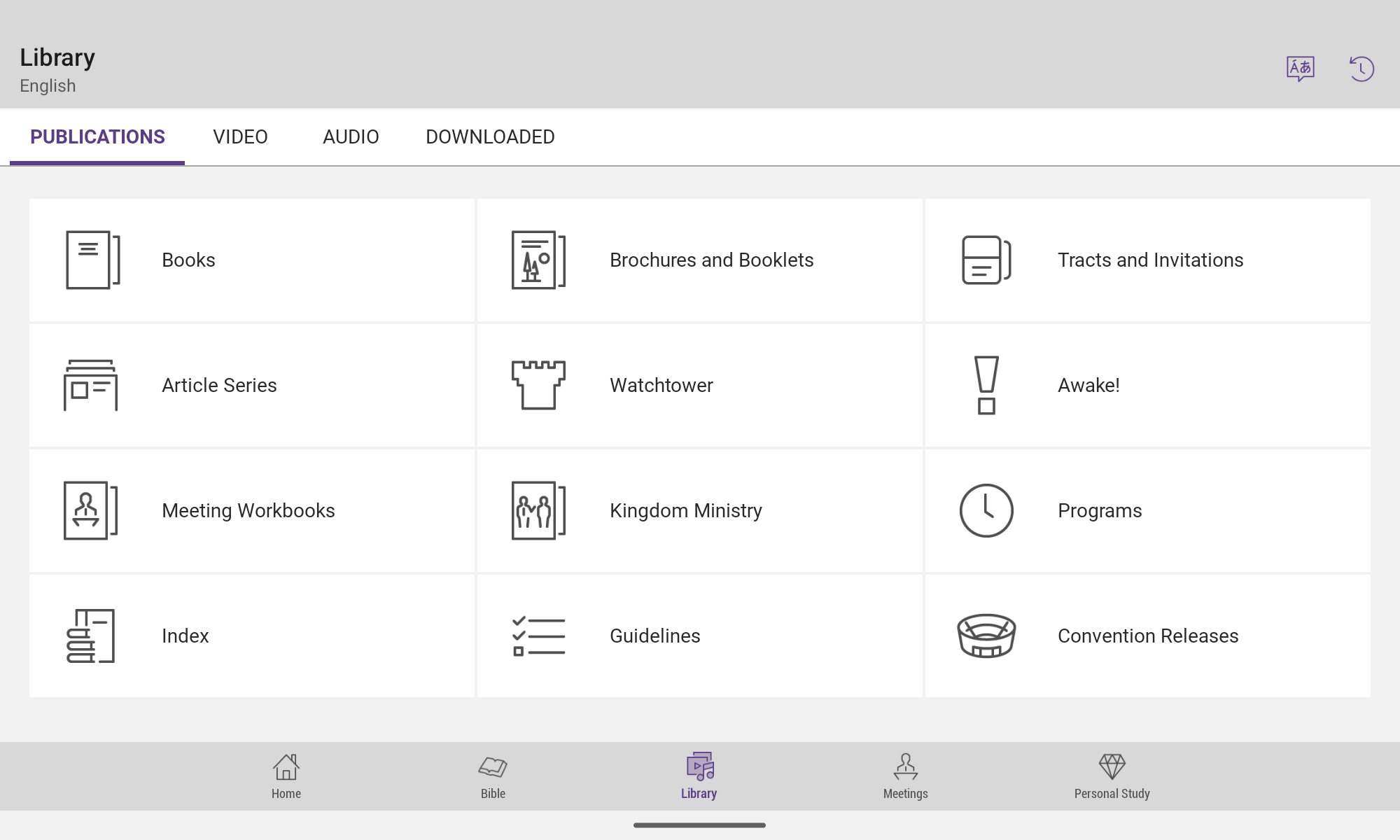The image size is (1400, 840).
Task: Switch to the Video tab
Action: click(240, 137)
